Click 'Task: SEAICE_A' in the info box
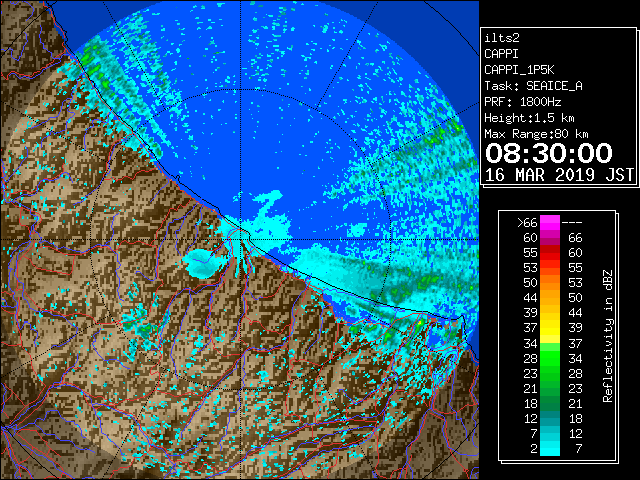 (x=533, y=86)
